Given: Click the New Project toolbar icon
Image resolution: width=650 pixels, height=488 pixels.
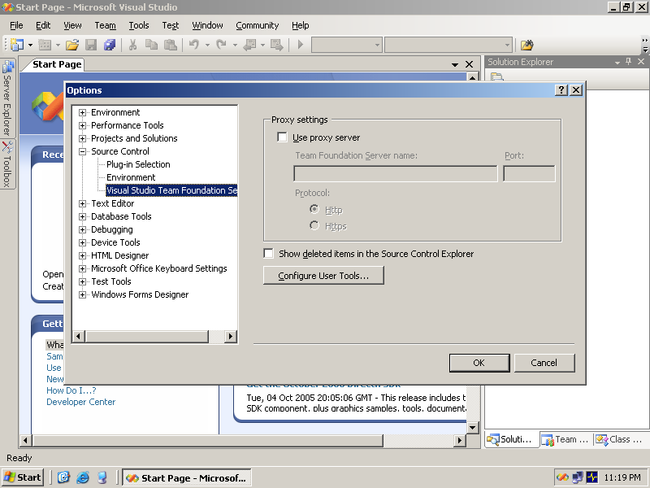Looking at the screenshot, I should [x=17, y=44].
